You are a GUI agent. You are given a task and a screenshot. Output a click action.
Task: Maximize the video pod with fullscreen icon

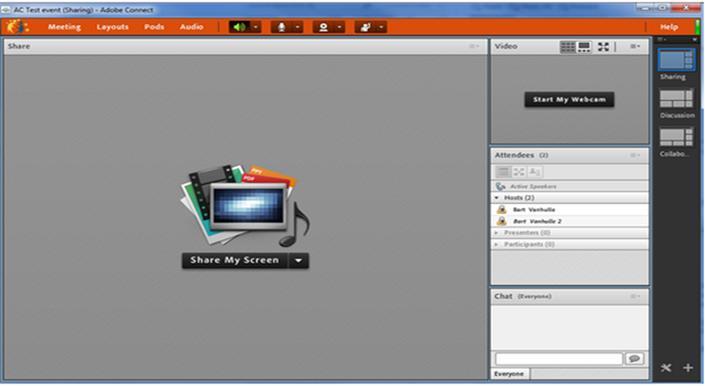click(x=603, y=47)
